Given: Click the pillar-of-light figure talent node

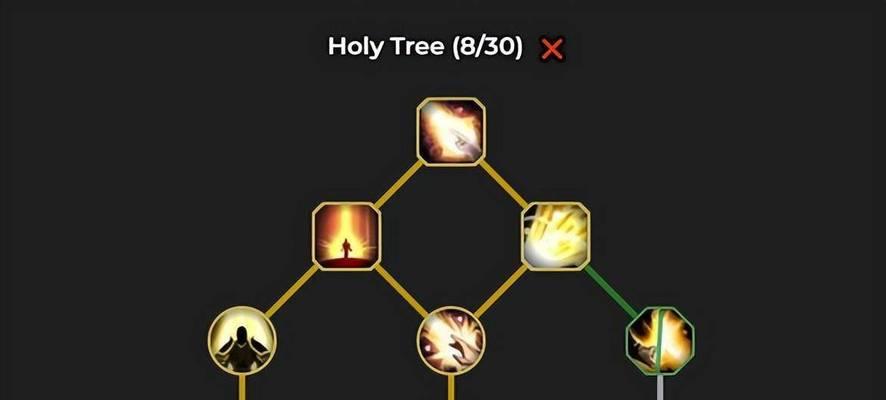Looking at the screenshot, I should [346, 236].
